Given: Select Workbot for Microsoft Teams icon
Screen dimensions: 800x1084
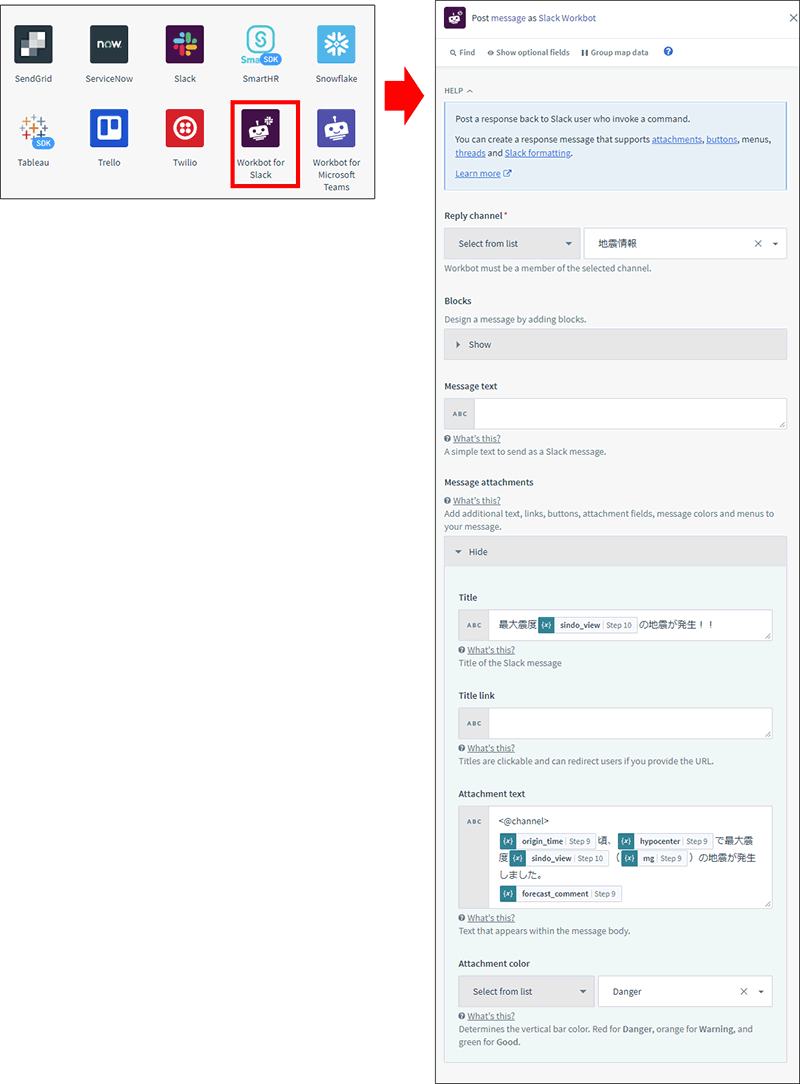Looking at the screenshot, I should pos(336,129).
